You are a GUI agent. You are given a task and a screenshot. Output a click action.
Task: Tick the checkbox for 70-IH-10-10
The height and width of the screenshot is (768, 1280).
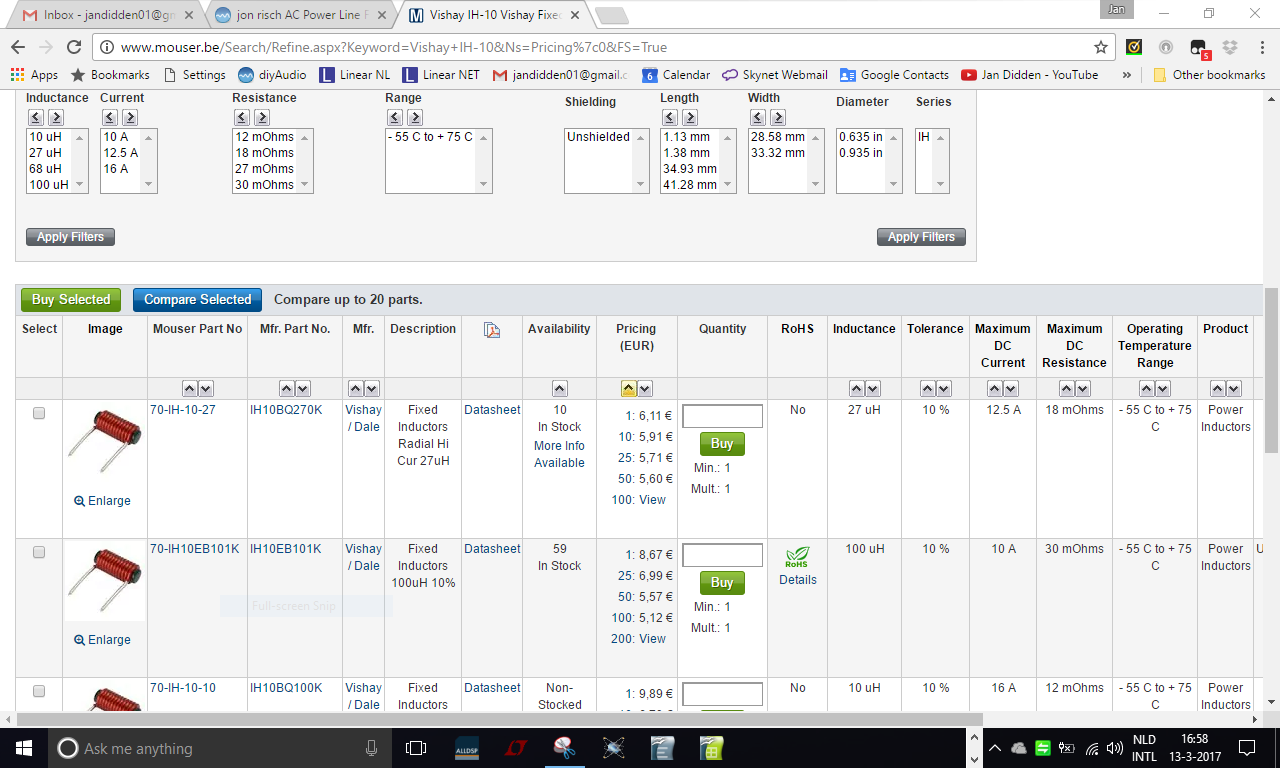39,691
